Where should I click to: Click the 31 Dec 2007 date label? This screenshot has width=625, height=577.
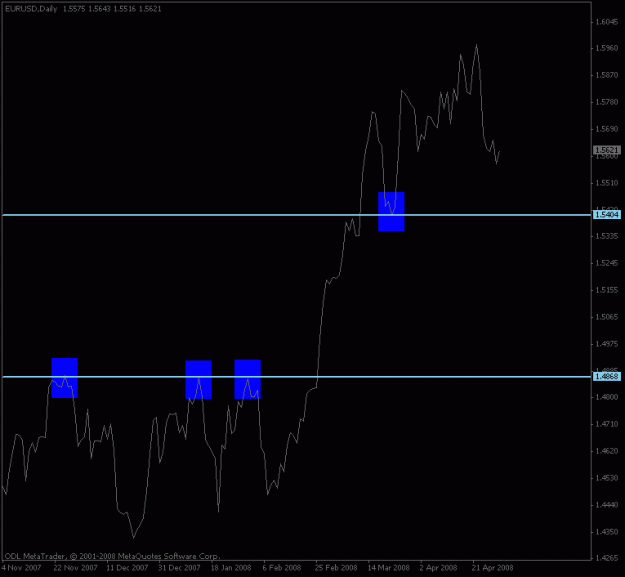[179, 567]
